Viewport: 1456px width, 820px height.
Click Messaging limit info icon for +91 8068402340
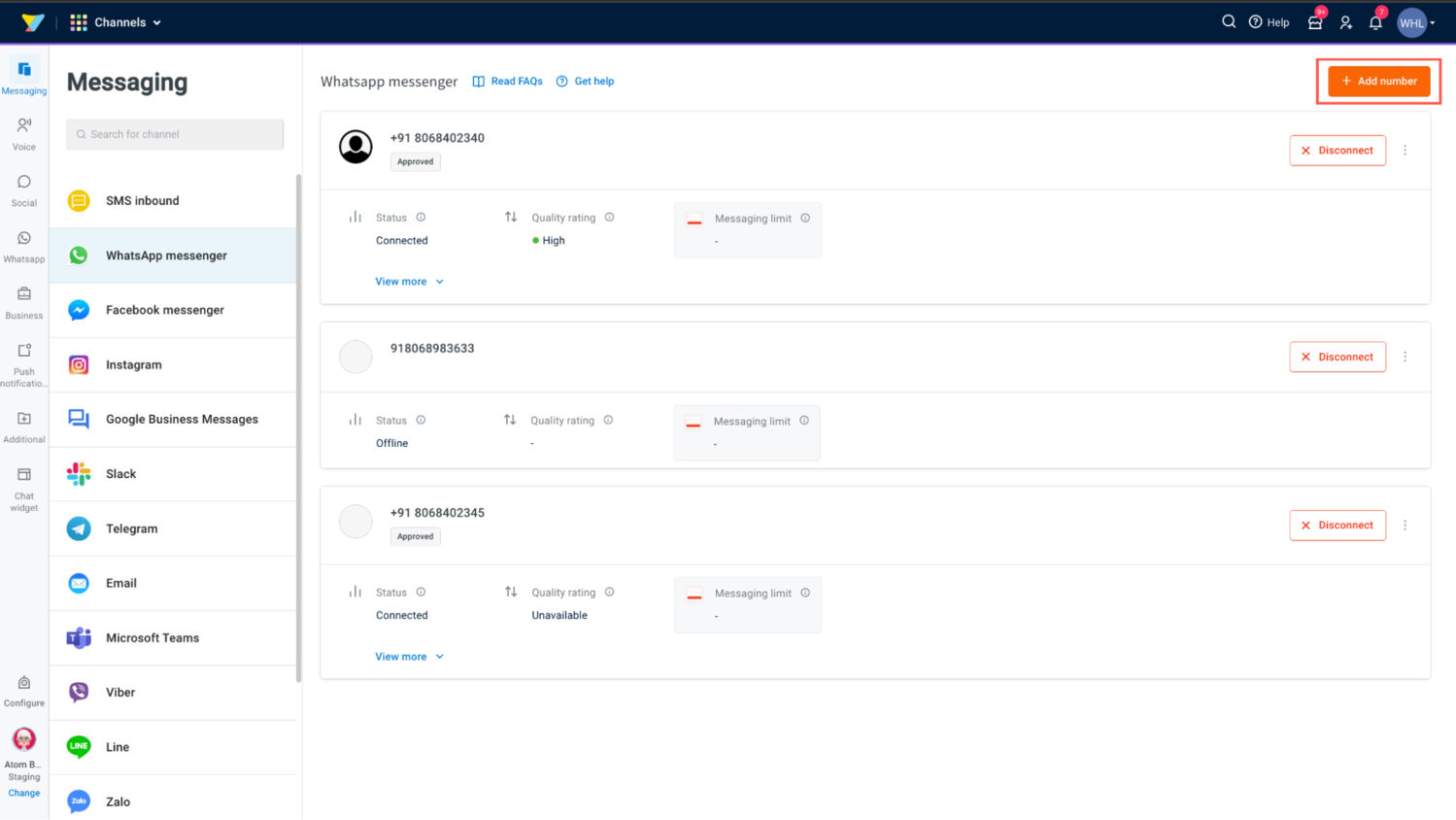805,218
